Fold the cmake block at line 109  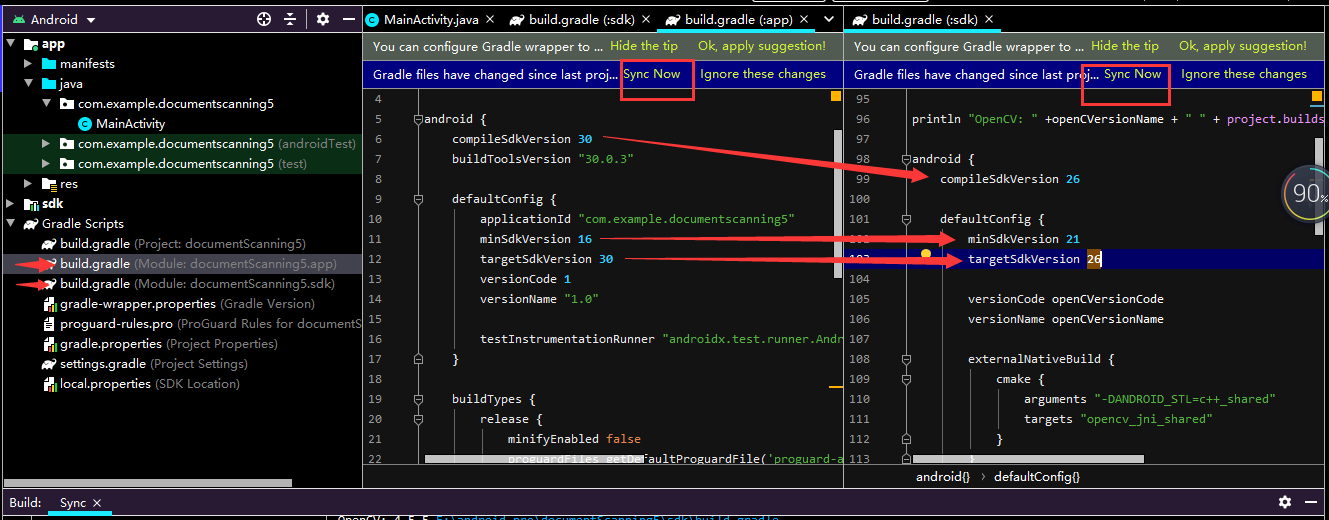point(906,379)
